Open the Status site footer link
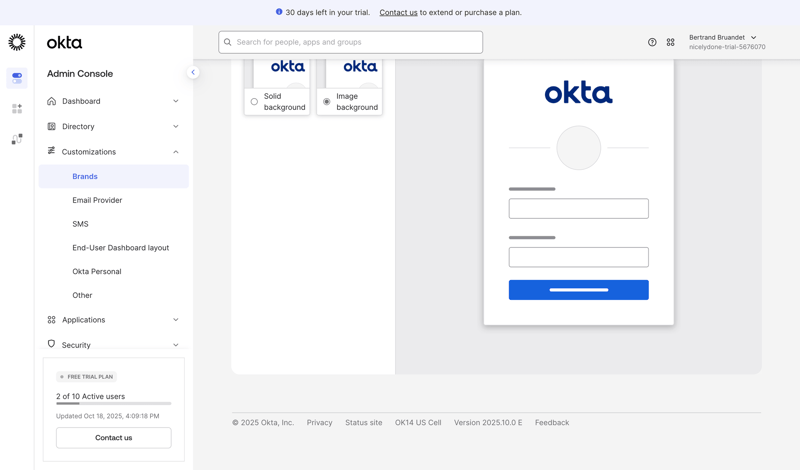 [364, 423]
